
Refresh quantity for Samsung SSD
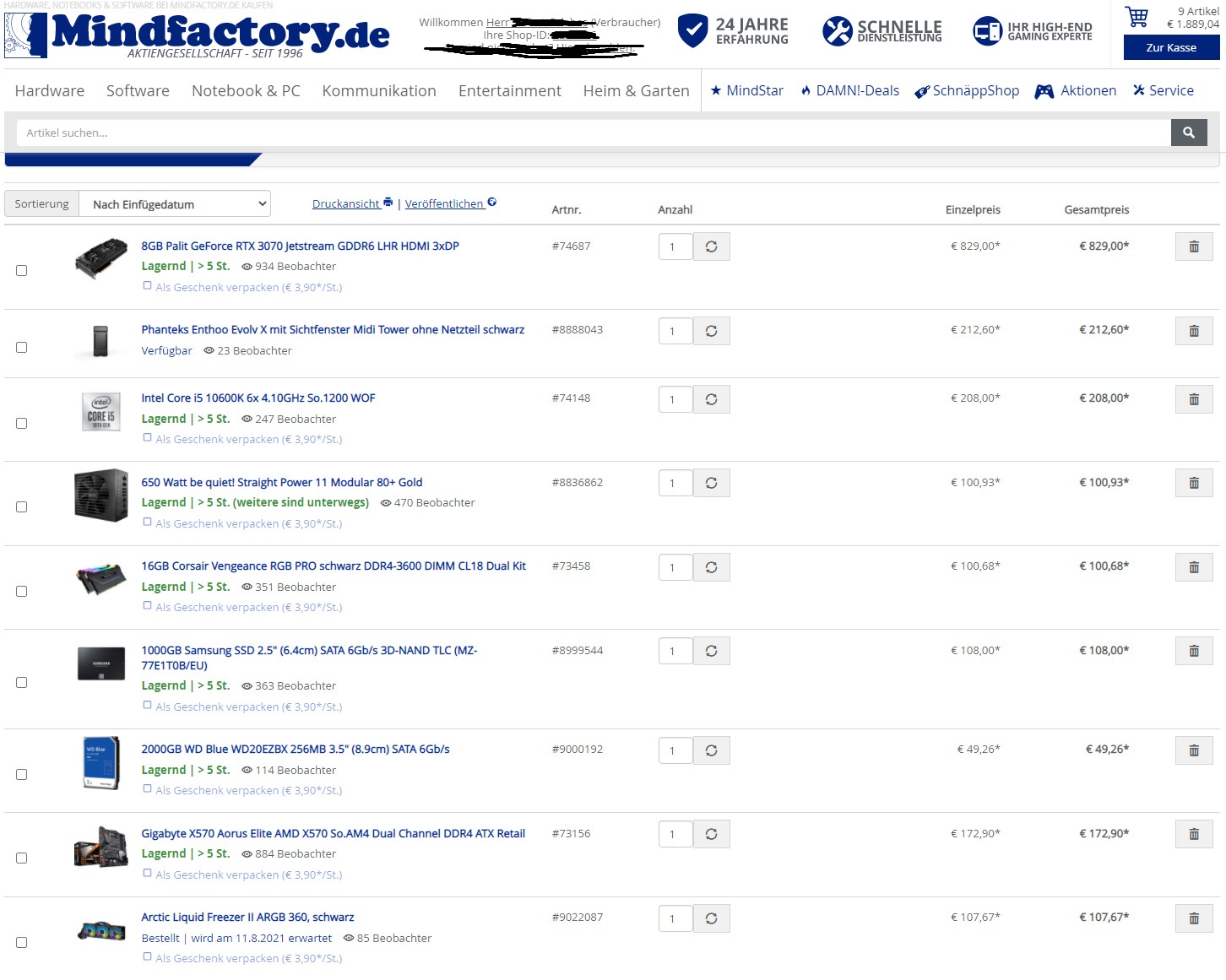point(712,651)
